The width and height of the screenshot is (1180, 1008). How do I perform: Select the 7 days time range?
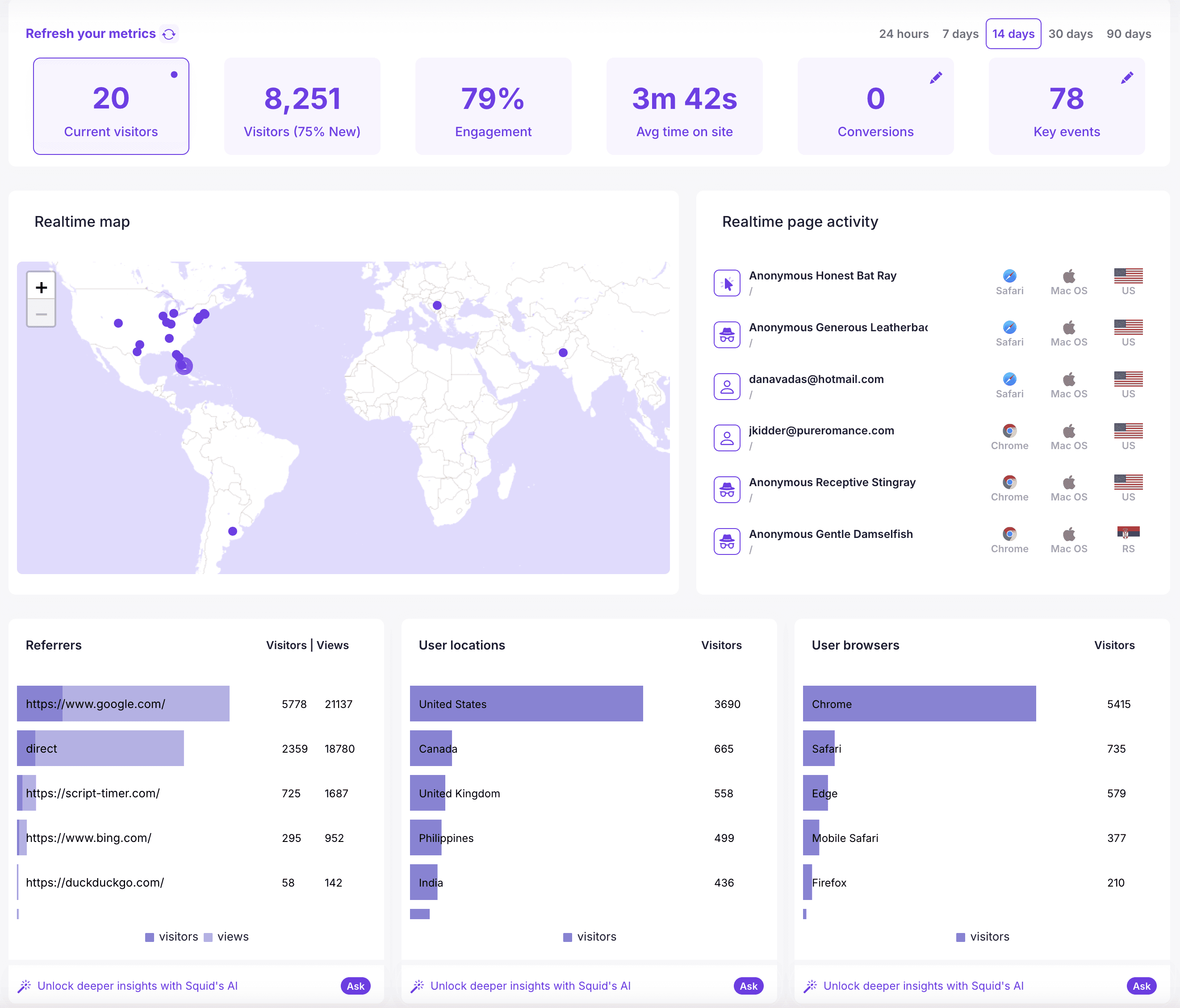coord(960,33)
